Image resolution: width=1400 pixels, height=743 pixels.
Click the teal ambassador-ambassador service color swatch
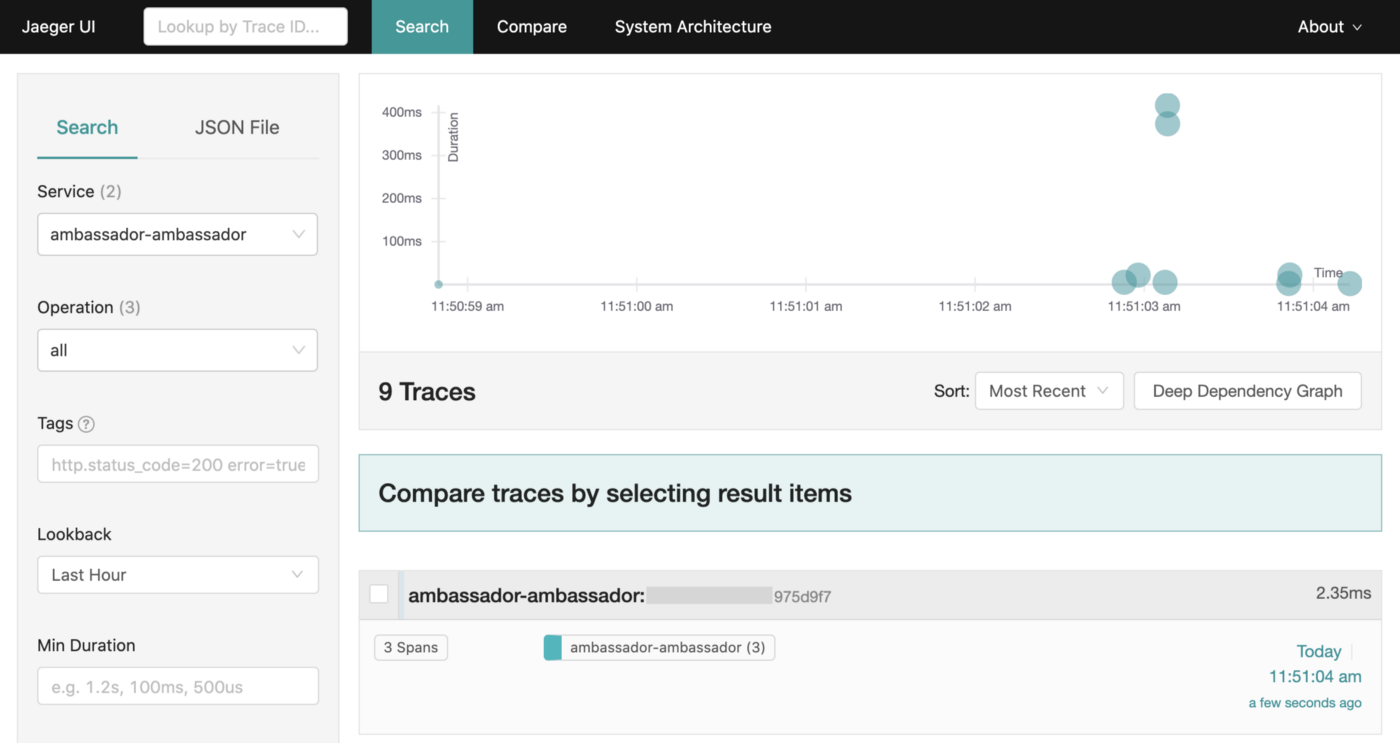[x=552, y=648]
